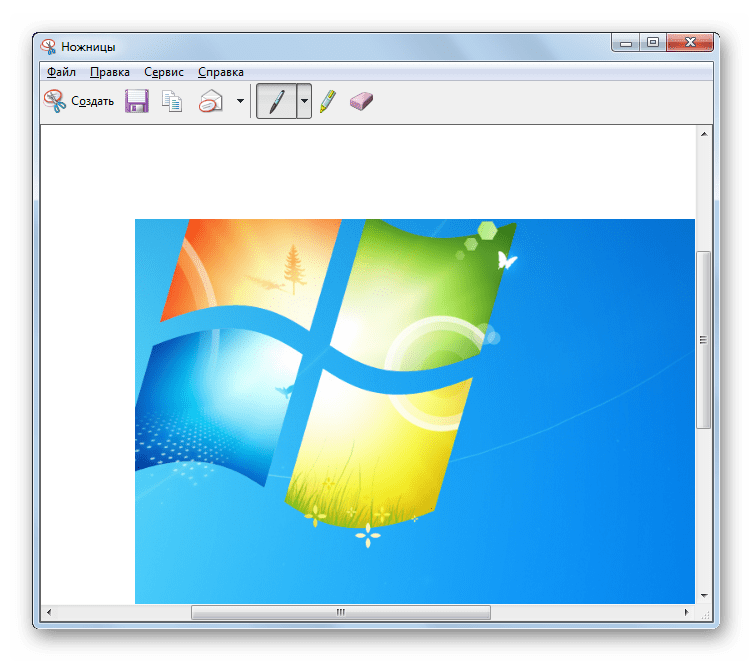Click the Создать new snip button

pos(79,101)
